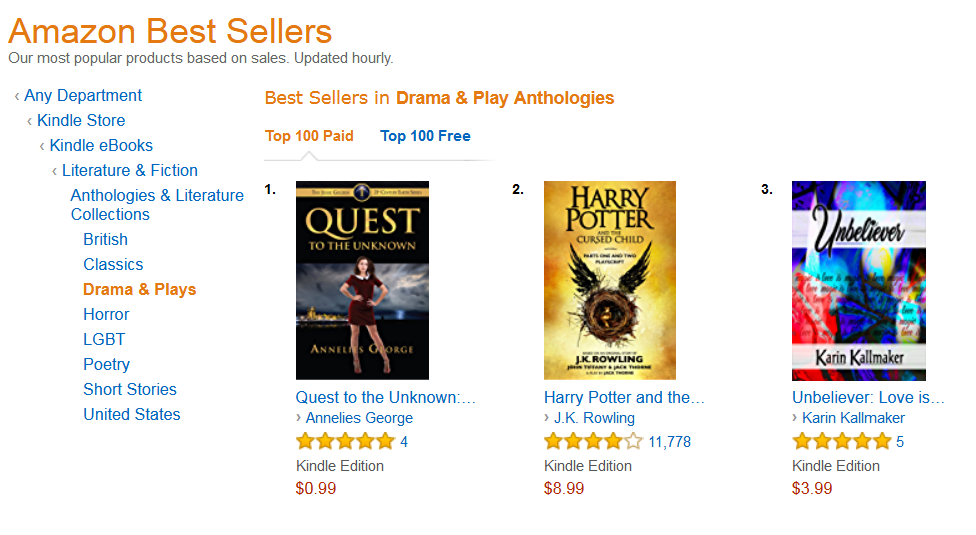Browse the Horror subcategory
The width and height of the screenshot is (976, 535).
point(106,315)
